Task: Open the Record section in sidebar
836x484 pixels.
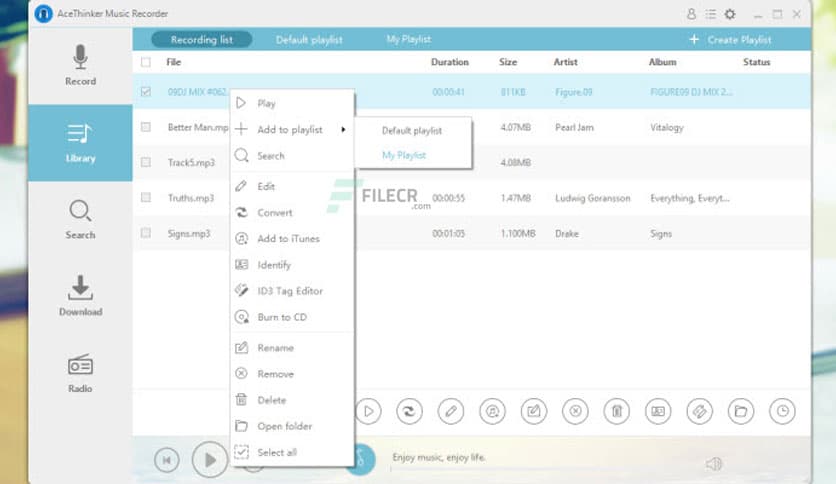Action: (x=81, y=66)
